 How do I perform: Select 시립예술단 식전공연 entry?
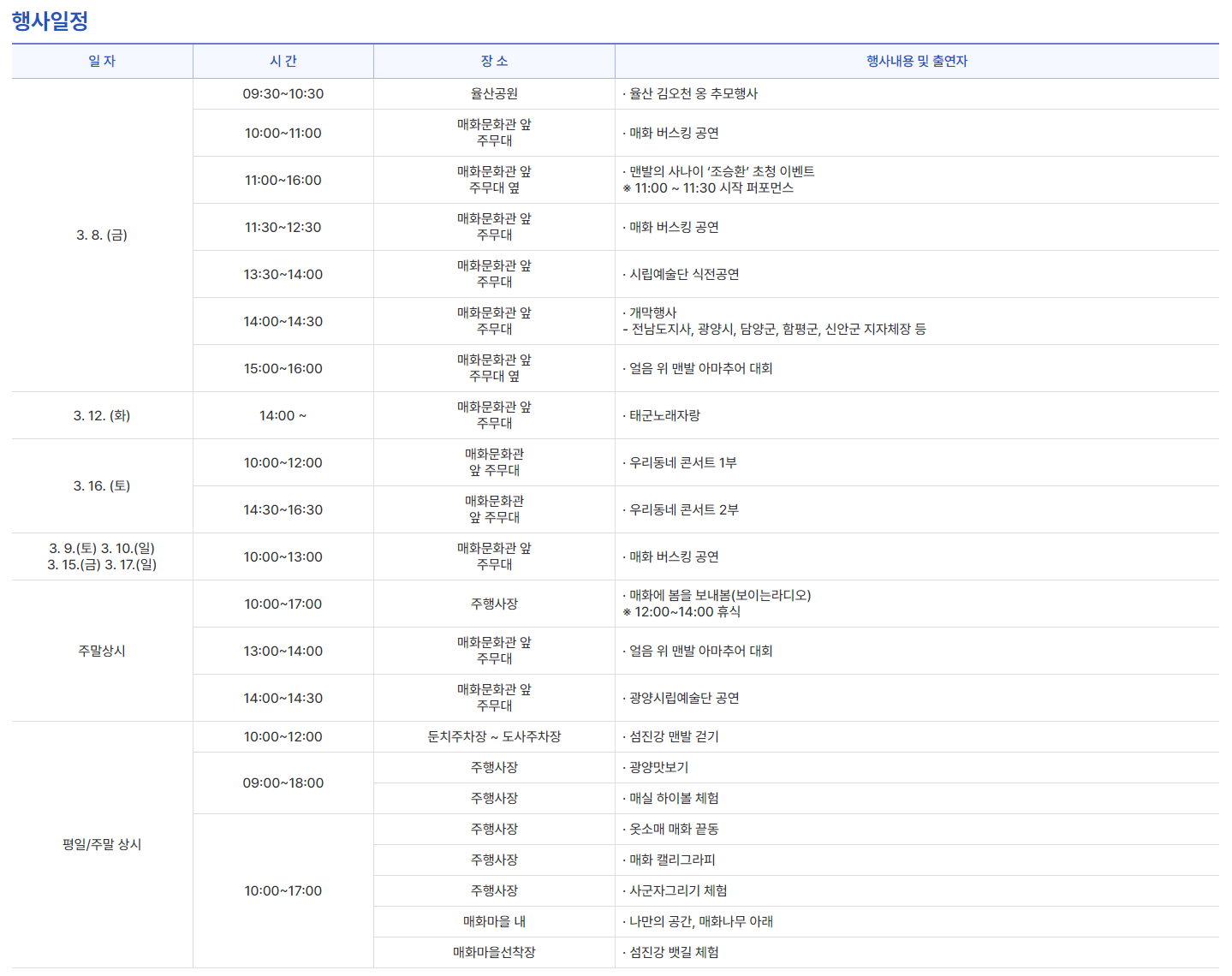681,274
